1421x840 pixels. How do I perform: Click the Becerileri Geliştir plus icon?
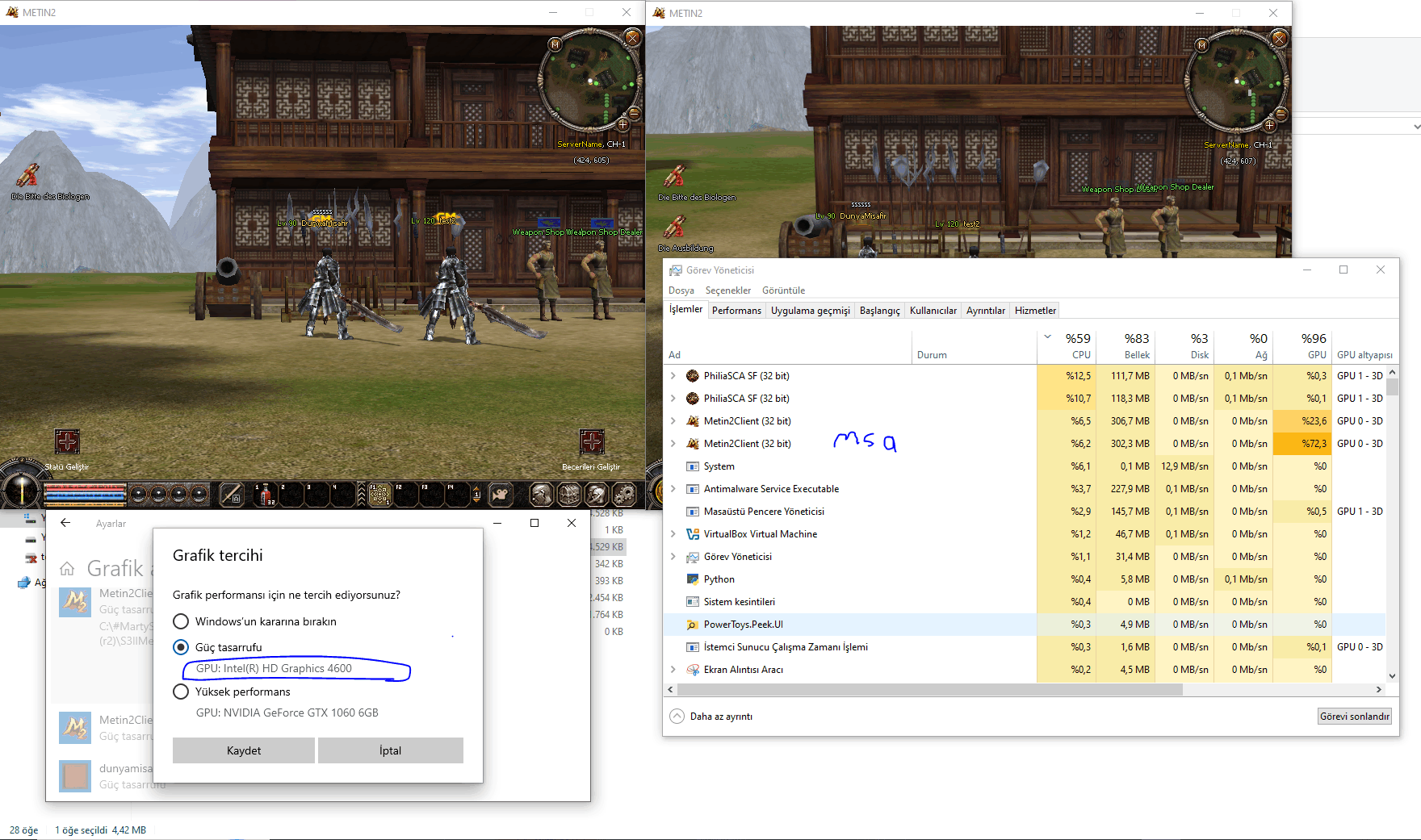[x=592, y=441]
